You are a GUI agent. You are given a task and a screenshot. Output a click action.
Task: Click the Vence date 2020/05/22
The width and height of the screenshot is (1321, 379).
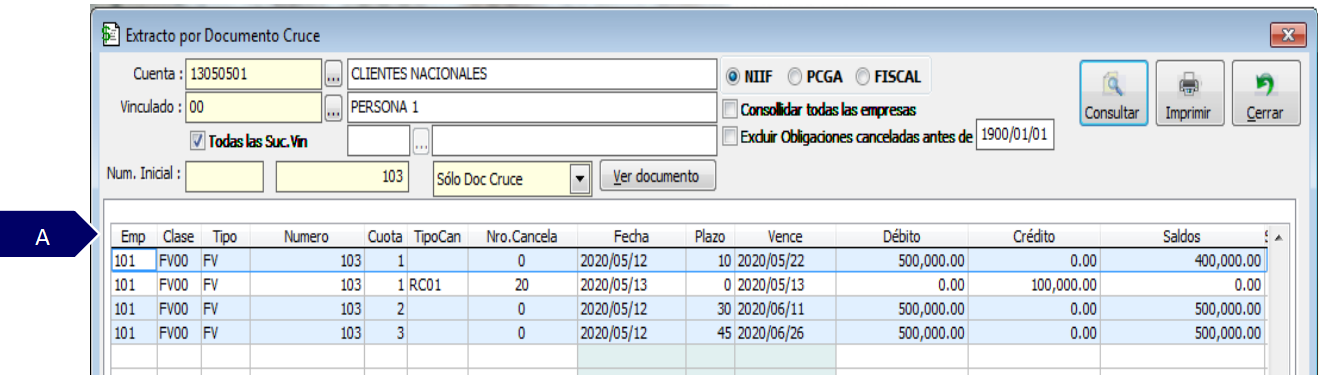[785, 260]
